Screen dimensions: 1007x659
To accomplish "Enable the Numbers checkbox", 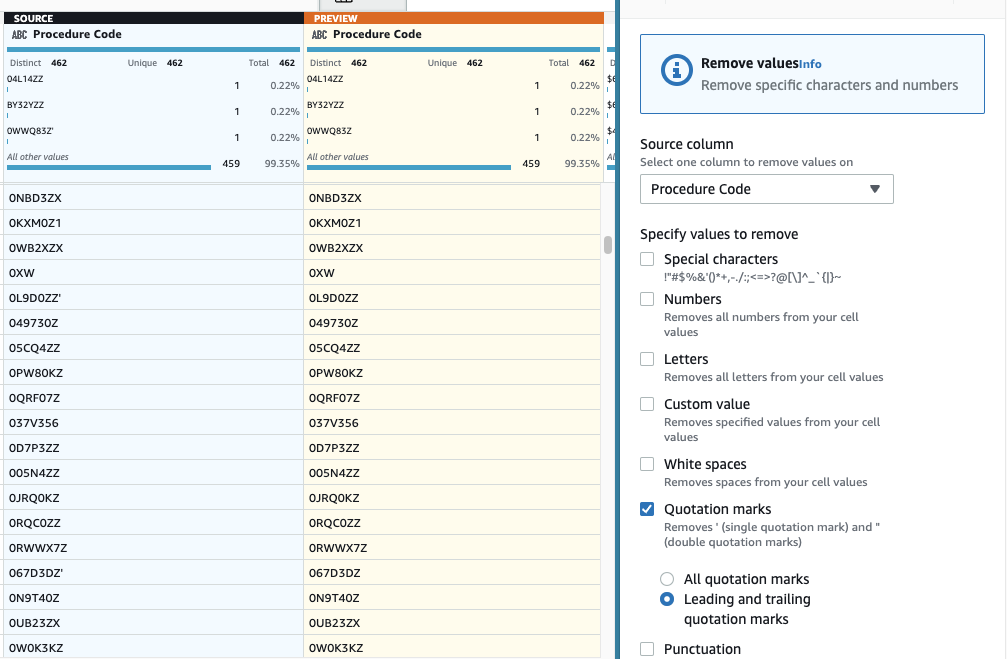I will [x=647, y=299].
